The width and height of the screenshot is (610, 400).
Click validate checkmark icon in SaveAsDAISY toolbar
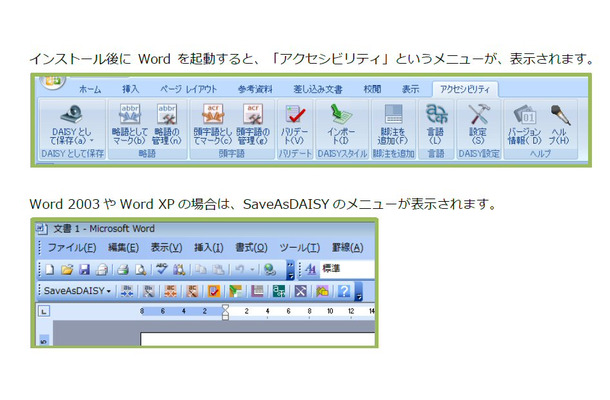coord(214,291)
